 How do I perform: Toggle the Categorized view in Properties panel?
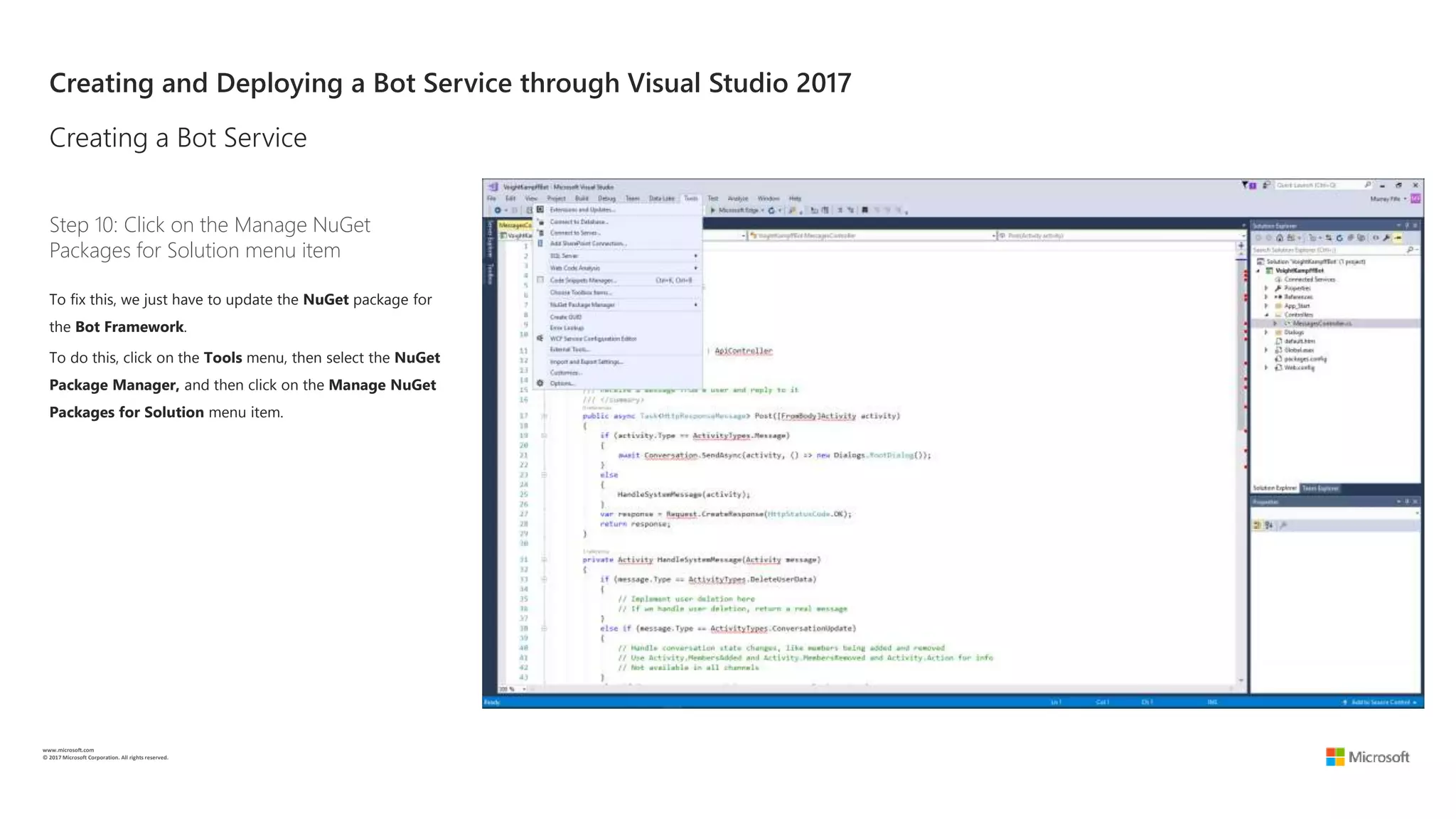coord(1257,525)
